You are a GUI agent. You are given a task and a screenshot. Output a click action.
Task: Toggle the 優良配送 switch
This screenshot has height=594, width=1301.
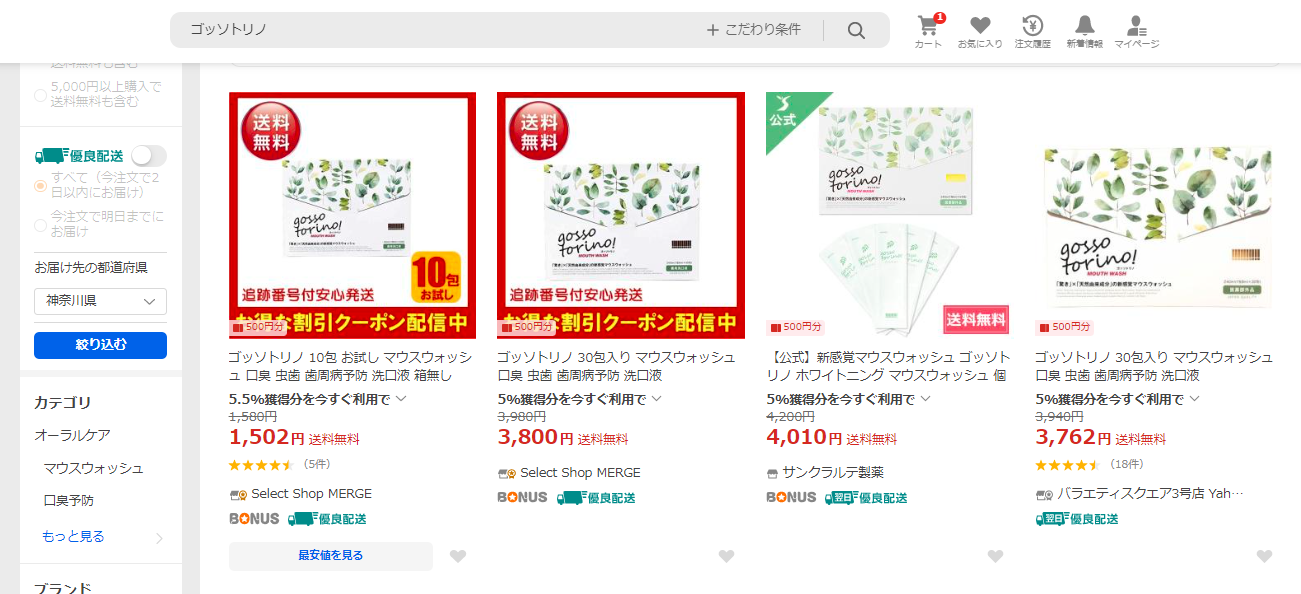click(149, 156)
